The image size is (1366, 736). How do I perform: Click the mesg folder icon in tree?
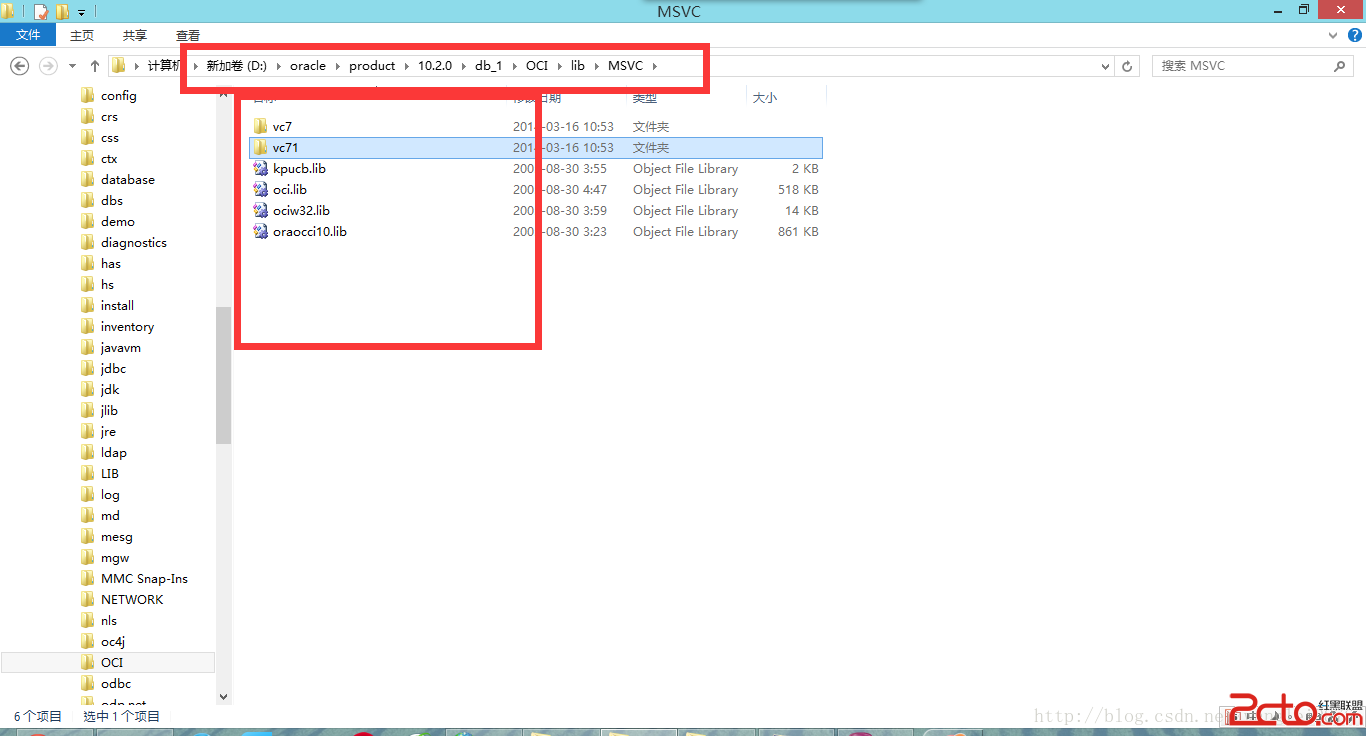coord(88,537)
